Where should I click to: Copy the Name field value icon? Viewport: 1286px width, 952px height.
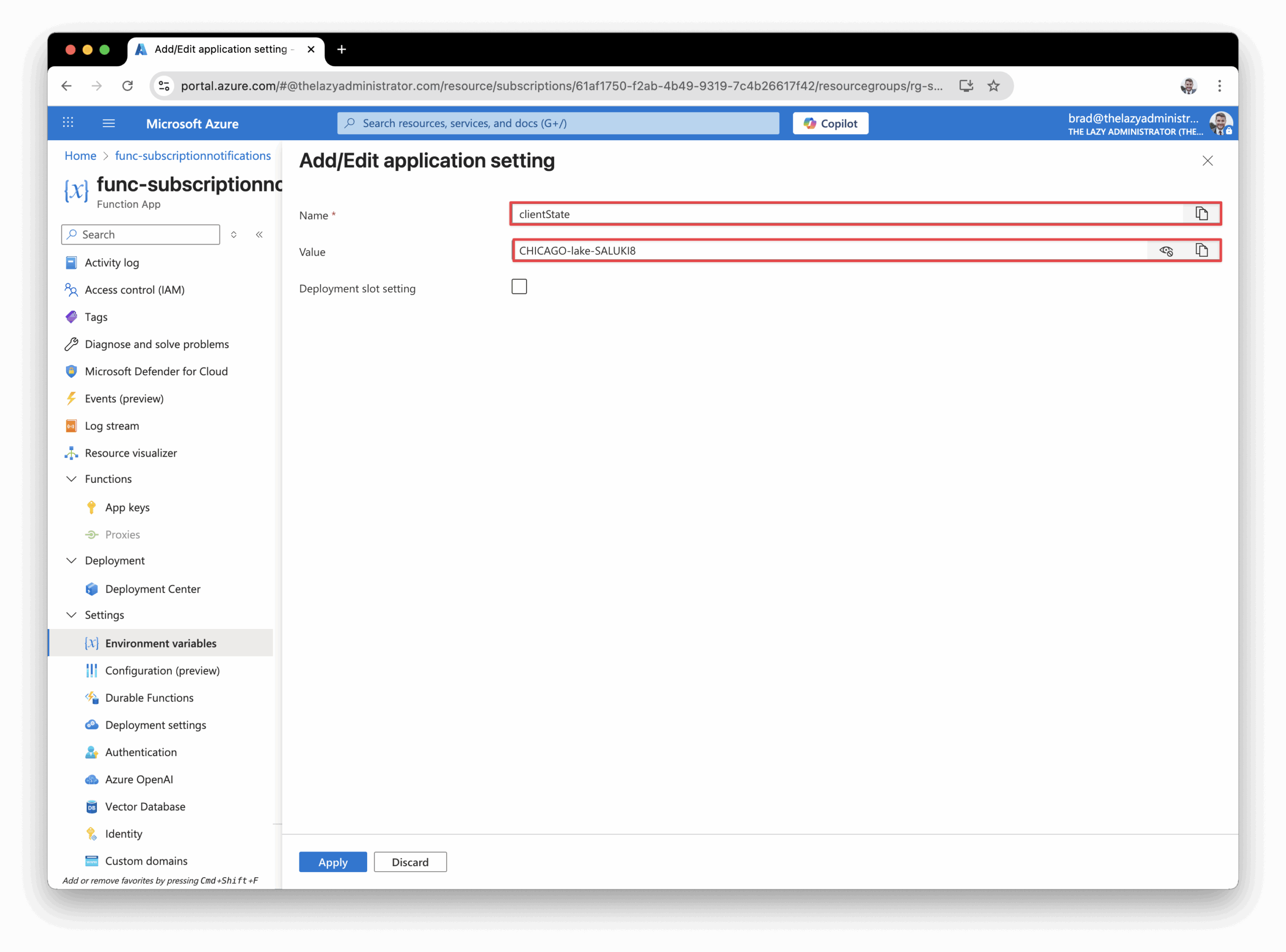[x=1201, y=214]
